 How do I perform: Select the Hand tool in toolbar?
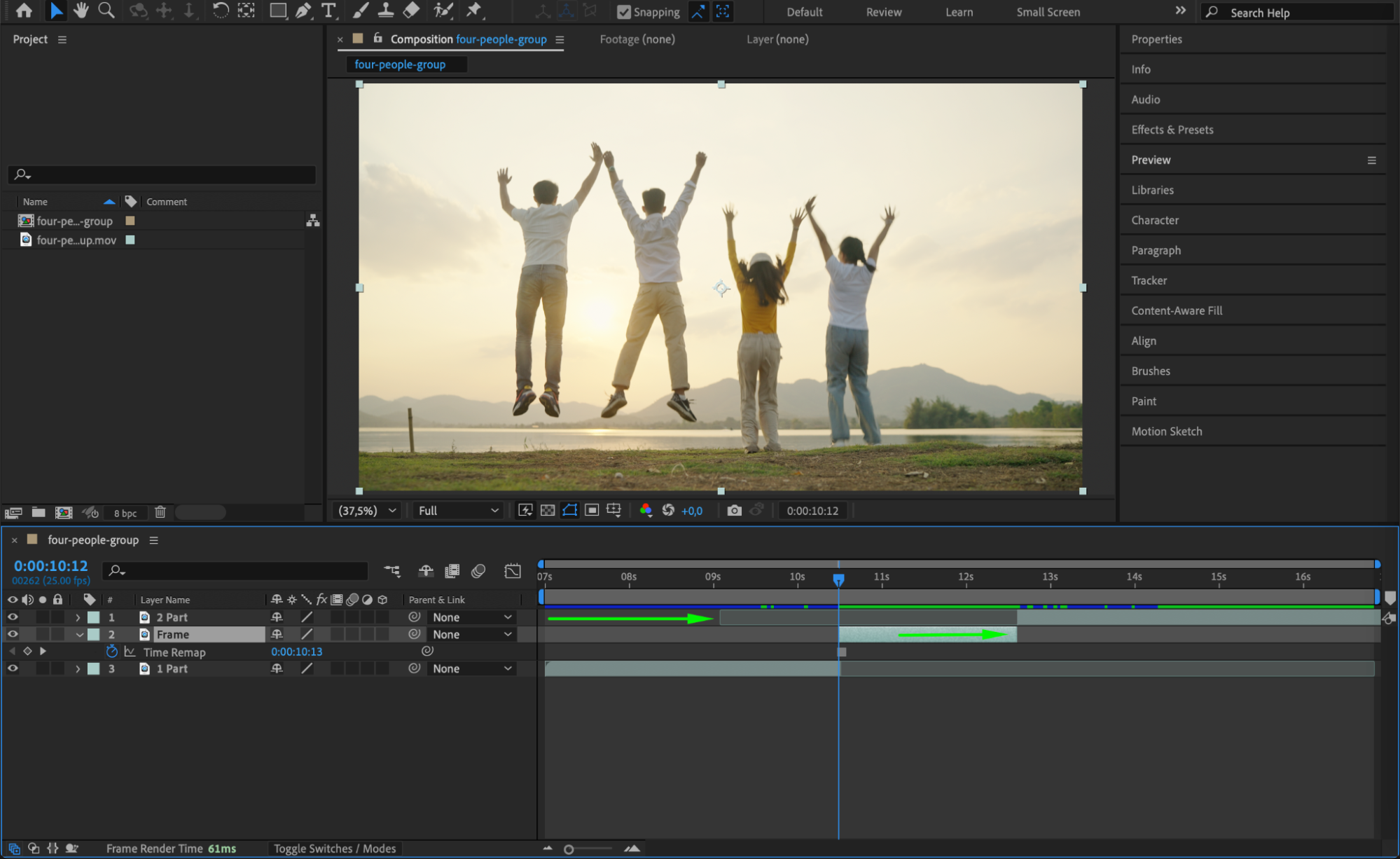point(81,11)
